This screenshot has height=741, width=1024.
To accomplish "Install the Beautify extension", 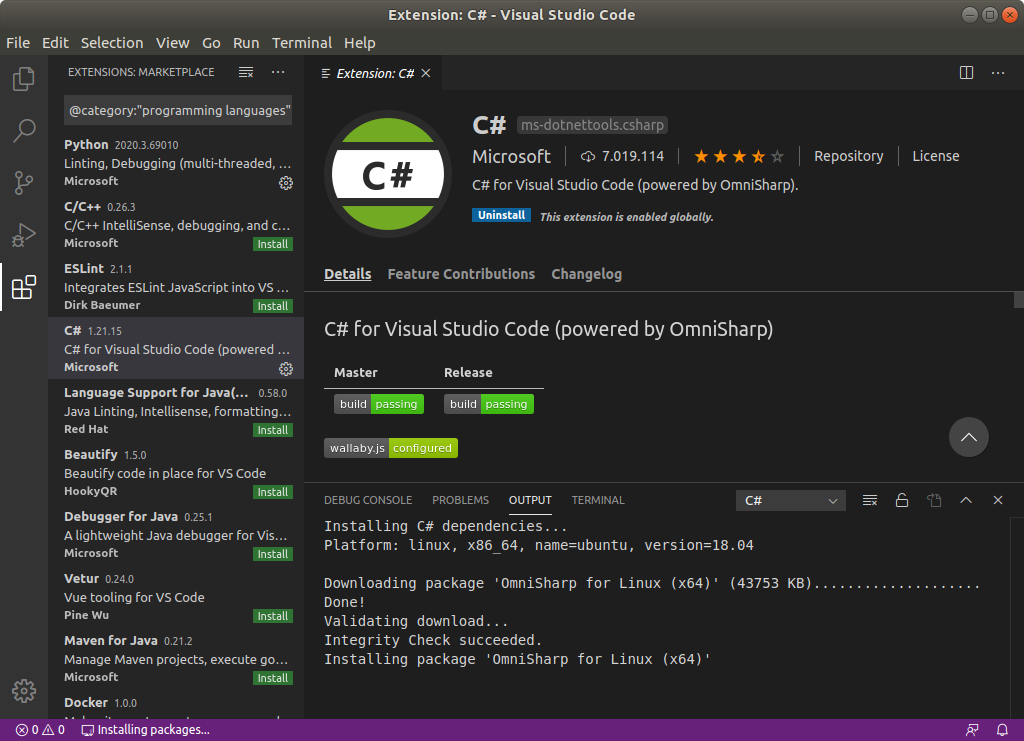I will point(273,492).
